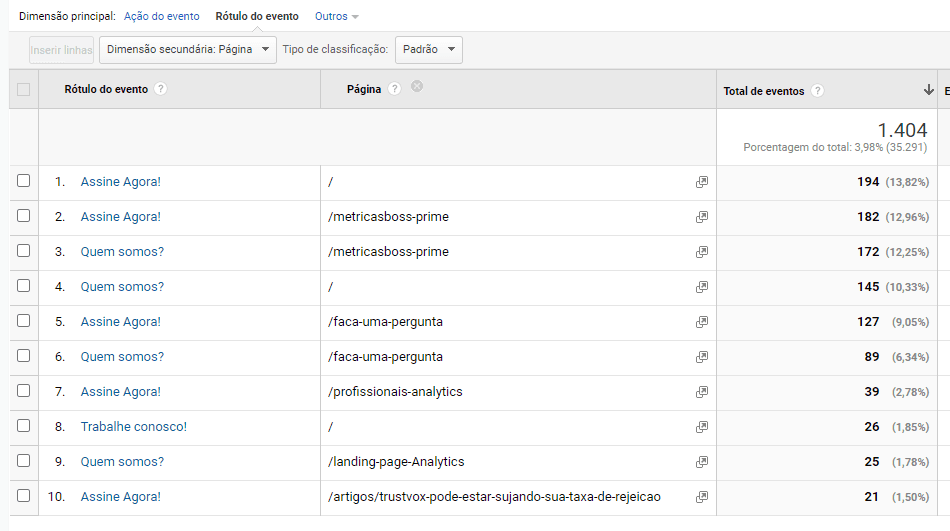Toggle select-all checkbox in table header

24,90
